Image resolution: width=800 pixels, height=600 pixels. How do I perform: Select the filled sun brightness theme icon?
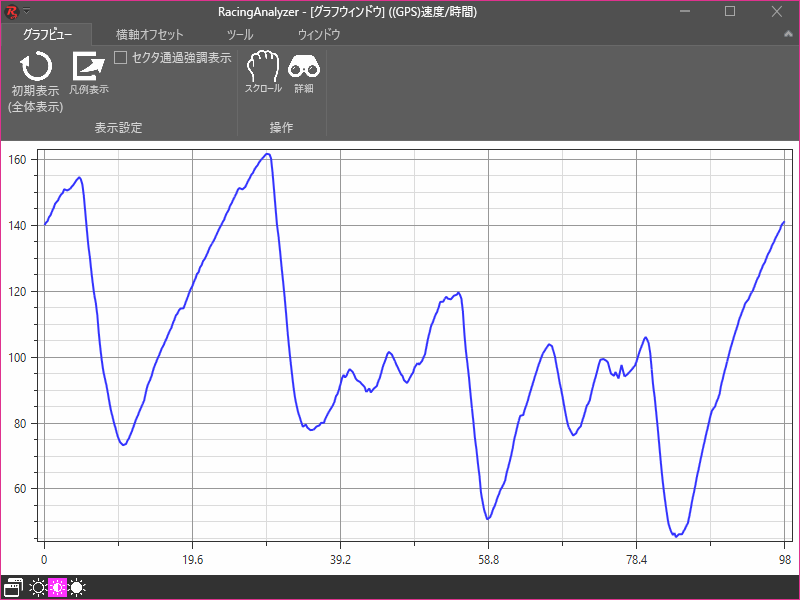[x=77, y=587]
